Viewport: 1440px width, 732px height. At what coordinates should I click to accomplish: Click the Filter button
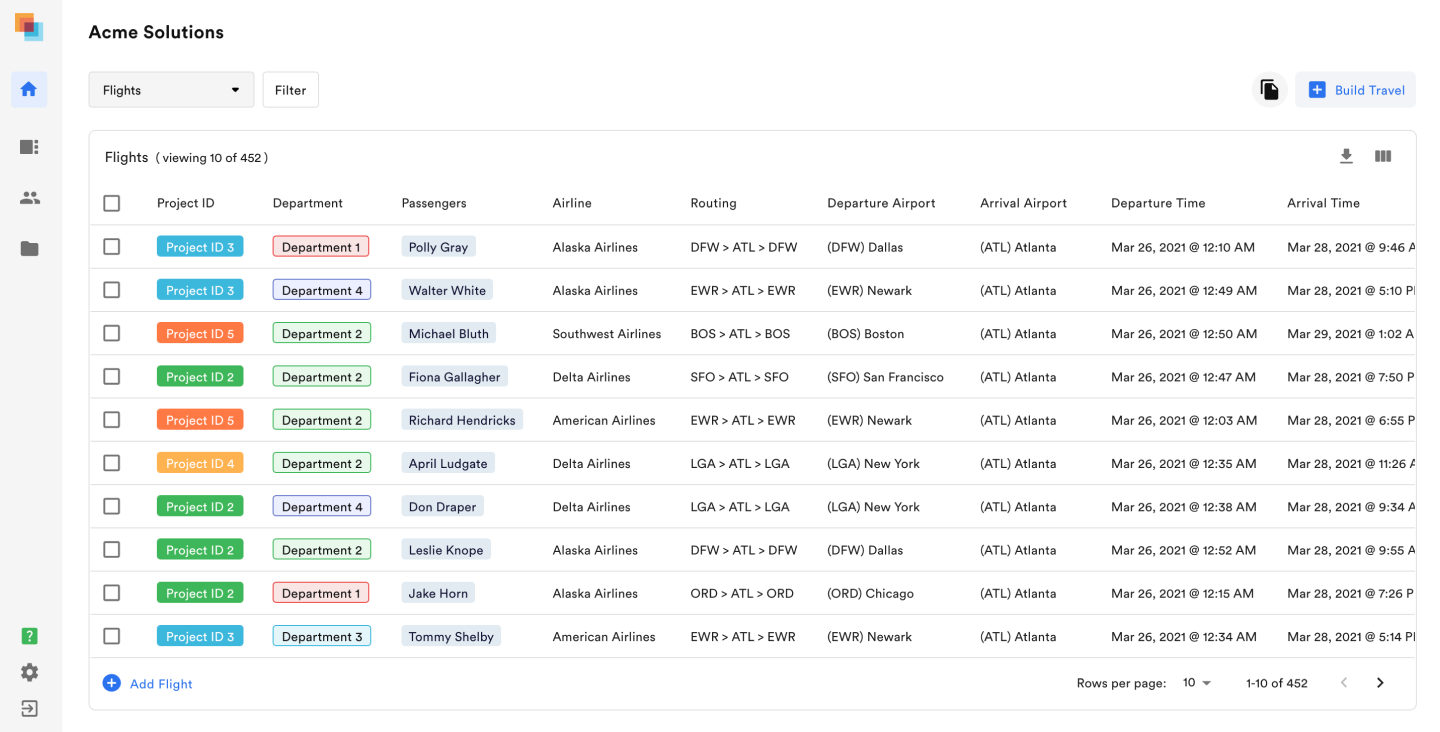point(290,90)
